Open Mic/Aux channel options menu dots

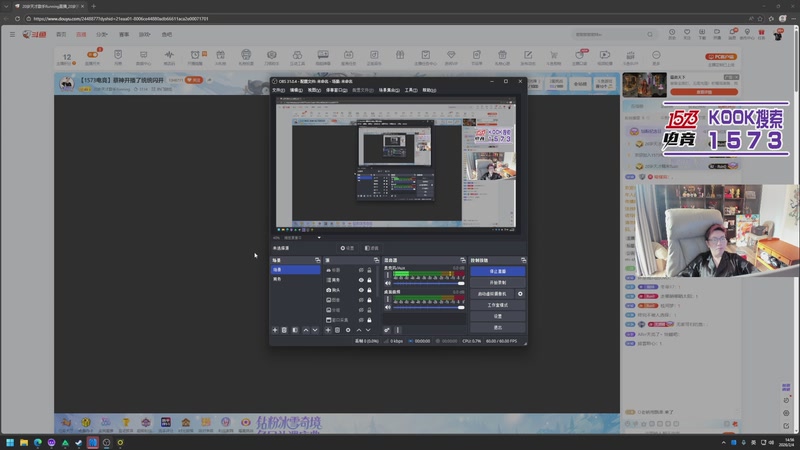coord(388,275)
